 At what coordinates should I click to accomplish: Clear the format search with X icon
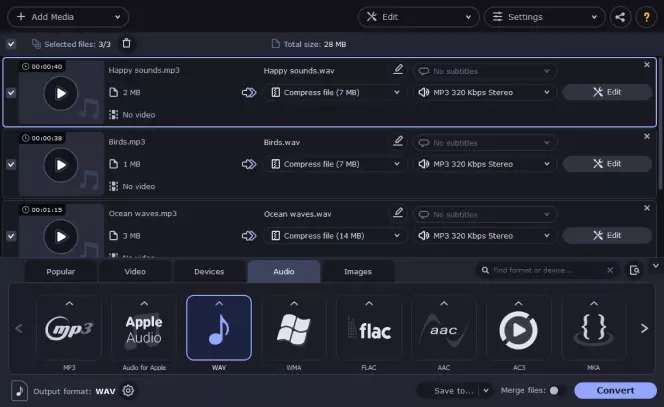tap(610, 270)
